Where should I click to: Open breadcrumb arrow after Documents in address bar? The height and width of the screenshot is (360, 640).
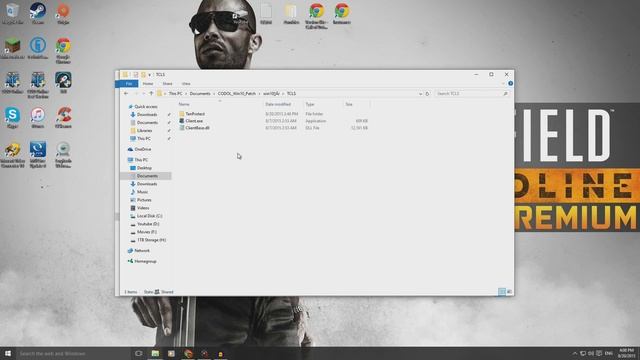tap(214, 93)
